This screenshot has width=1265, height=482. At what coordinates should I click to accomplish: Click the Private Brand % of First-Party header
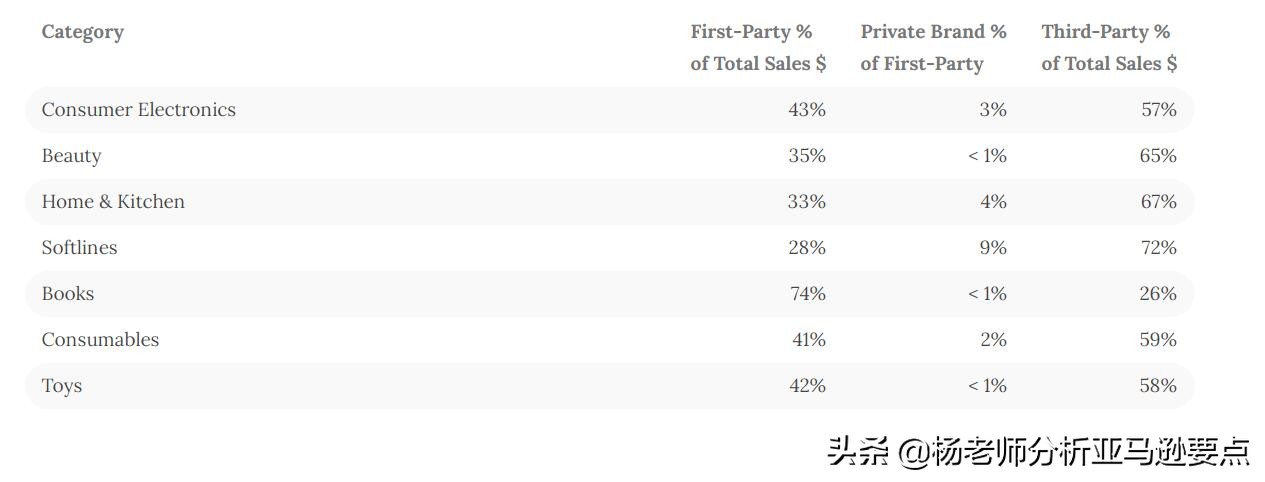(x=933, y=47)
